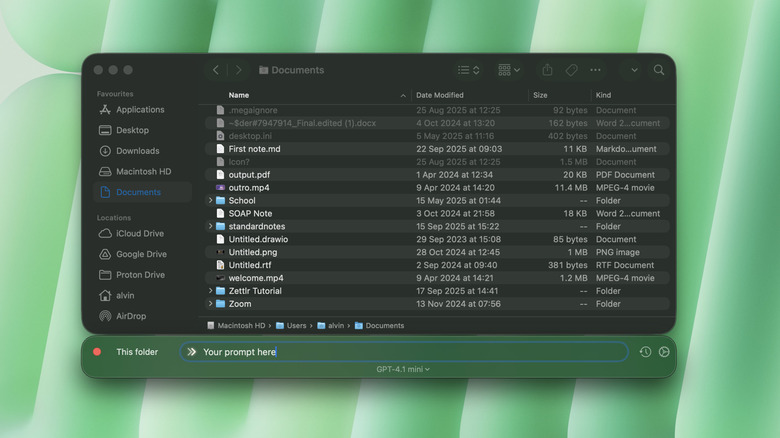Expand the Zettlr Tutorial folder

tap(210, 291)
